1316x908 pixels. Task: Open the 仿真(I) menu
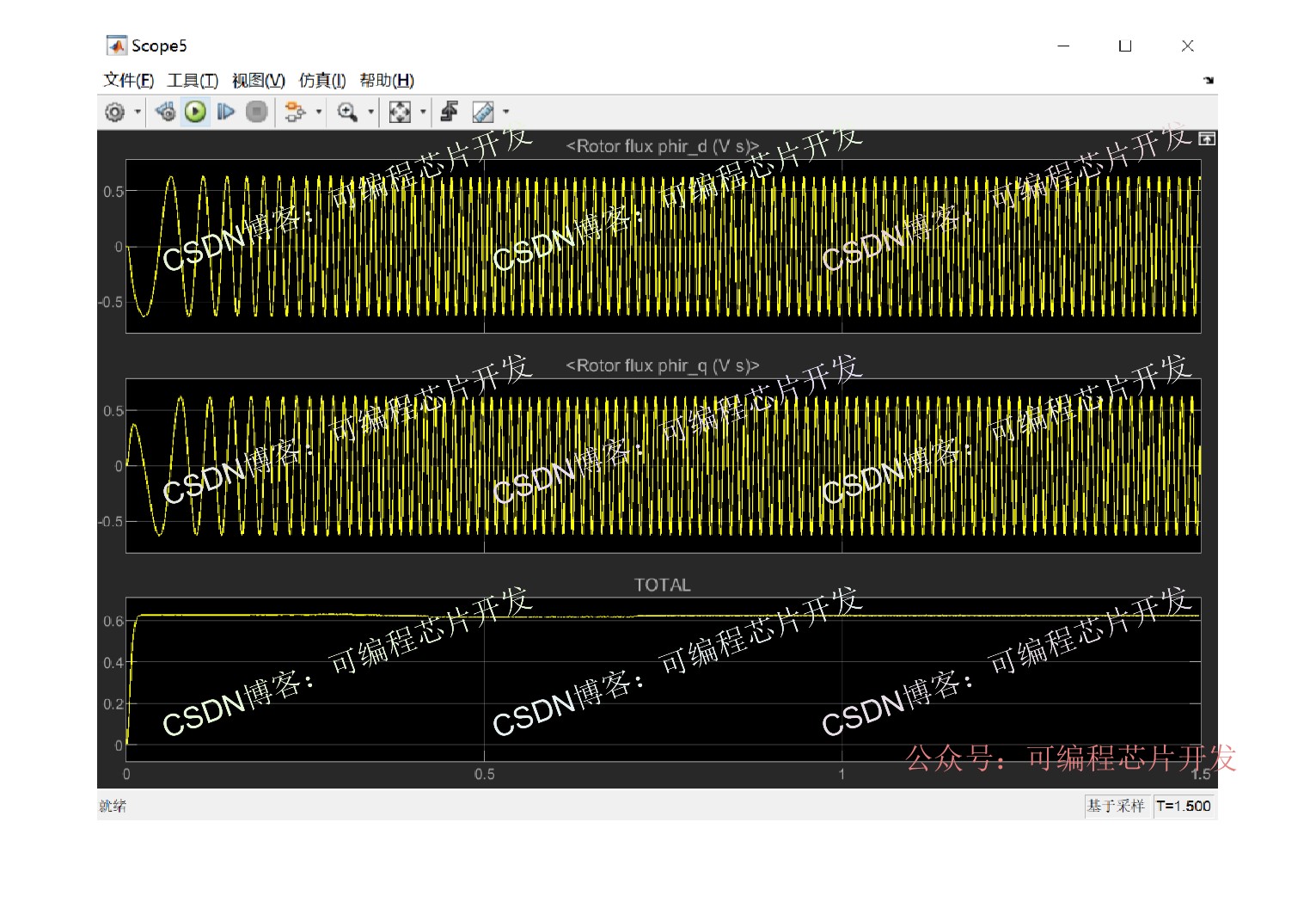point(321,81)
